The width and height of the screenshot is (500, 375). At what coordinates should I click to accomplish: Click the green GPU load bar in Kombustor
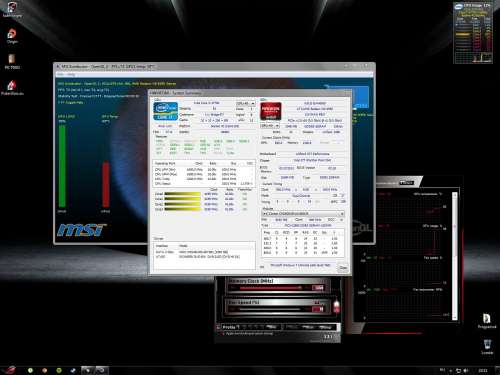62,166
